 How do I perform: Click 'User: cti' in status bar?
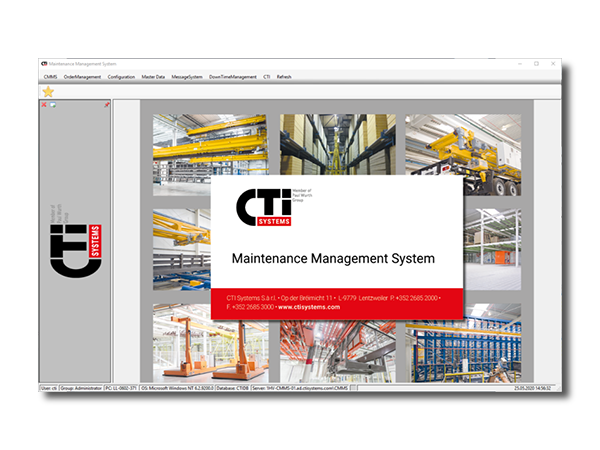tap(49, 388)
